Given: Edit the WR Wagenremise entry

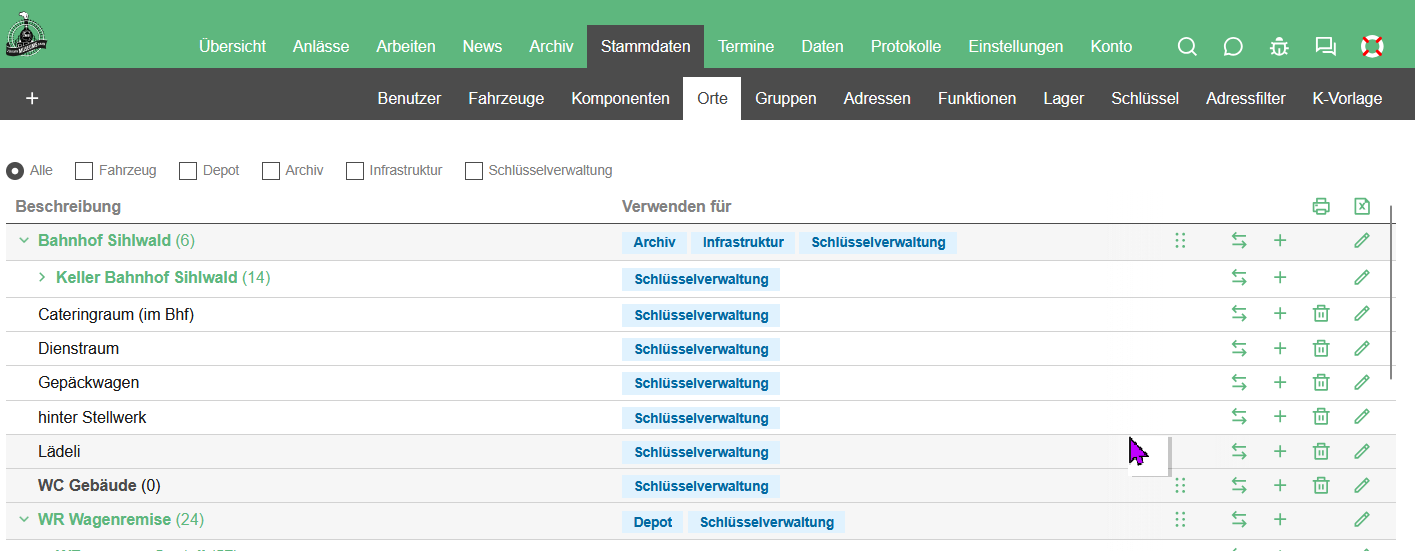Looking at the screenshot, I should click(1361, 519).
